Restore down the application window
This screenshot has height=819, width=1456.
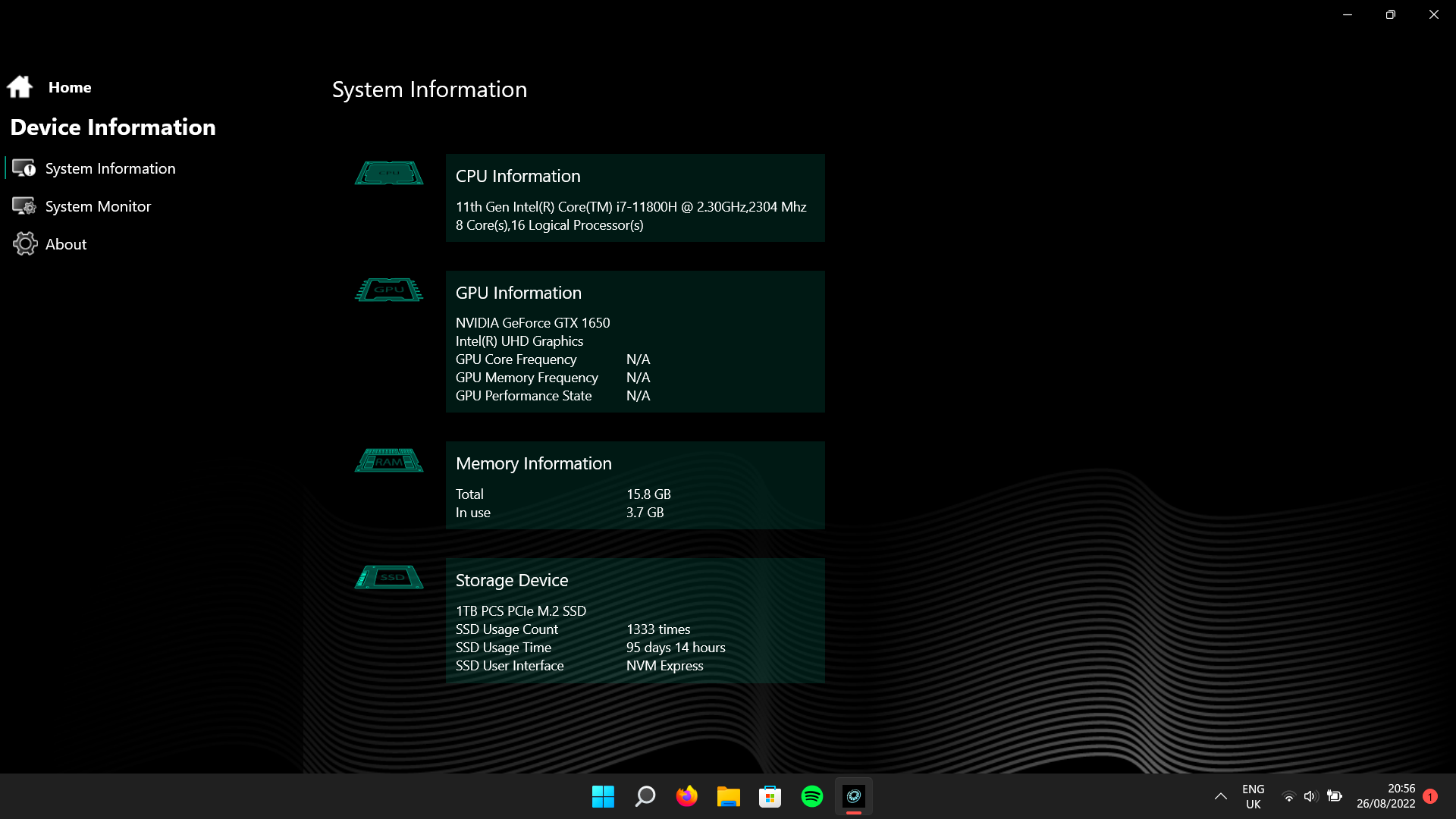coord(1390,14)
